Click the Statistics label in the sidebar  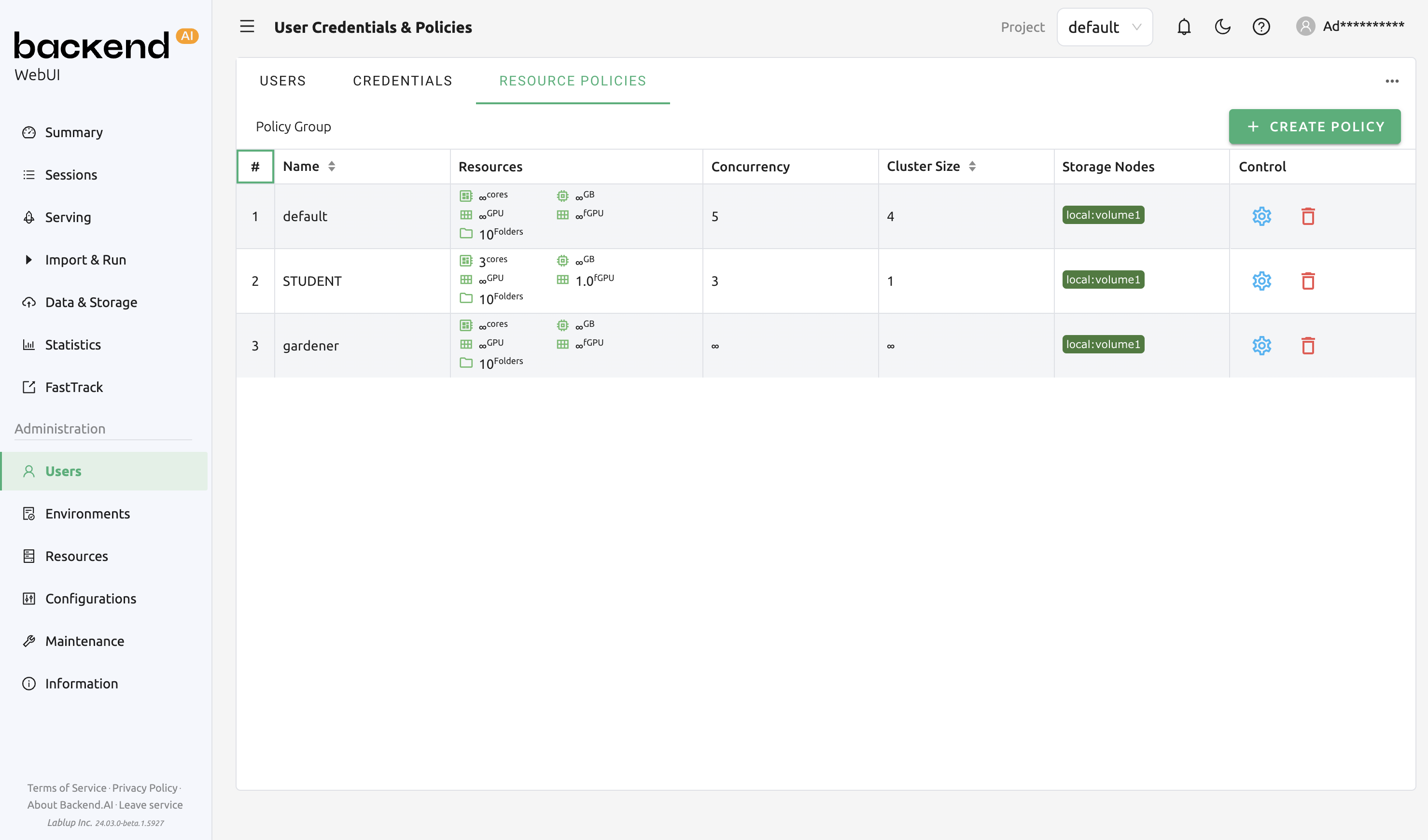73,345
